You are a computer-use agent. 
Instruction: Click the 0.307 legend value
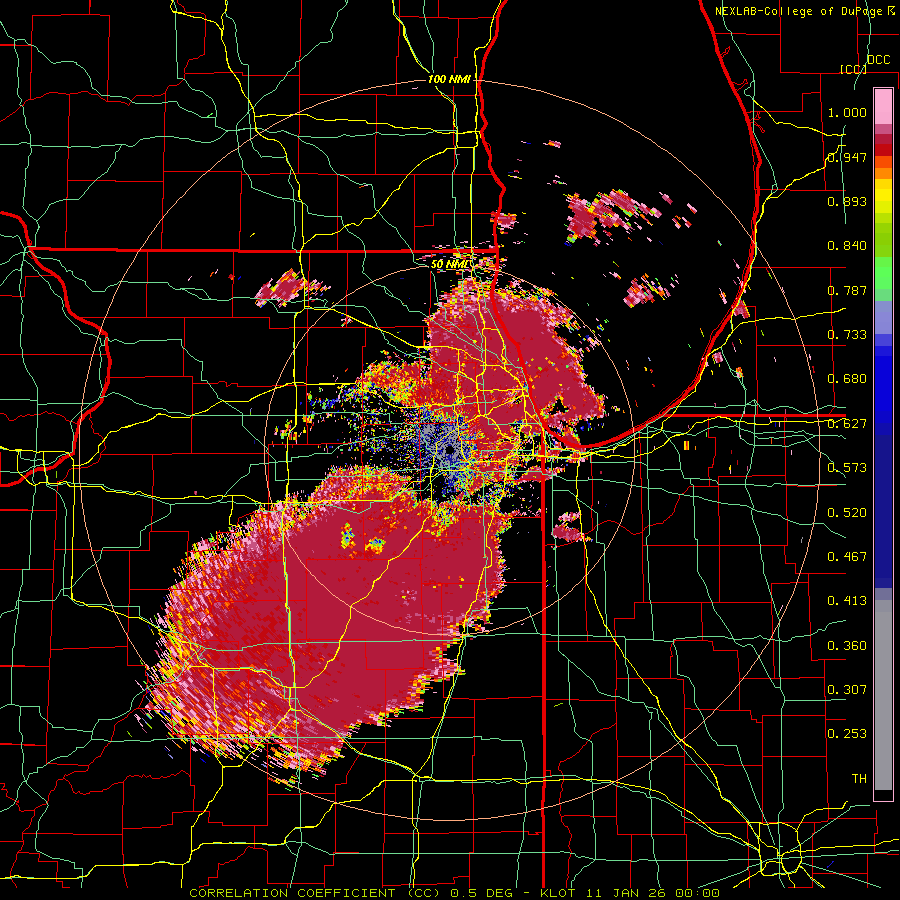[847, 690]
